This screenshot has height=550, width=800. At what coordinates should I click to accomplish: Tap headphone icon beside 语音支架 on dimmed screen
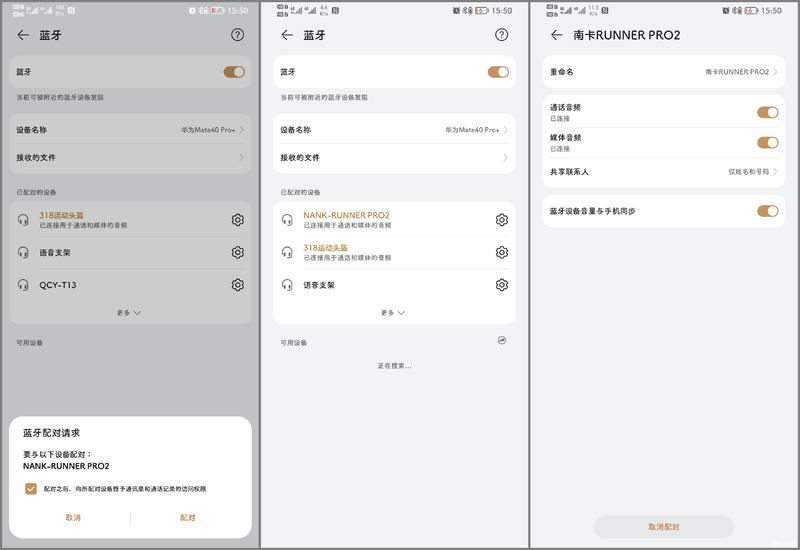coord(23,252)
